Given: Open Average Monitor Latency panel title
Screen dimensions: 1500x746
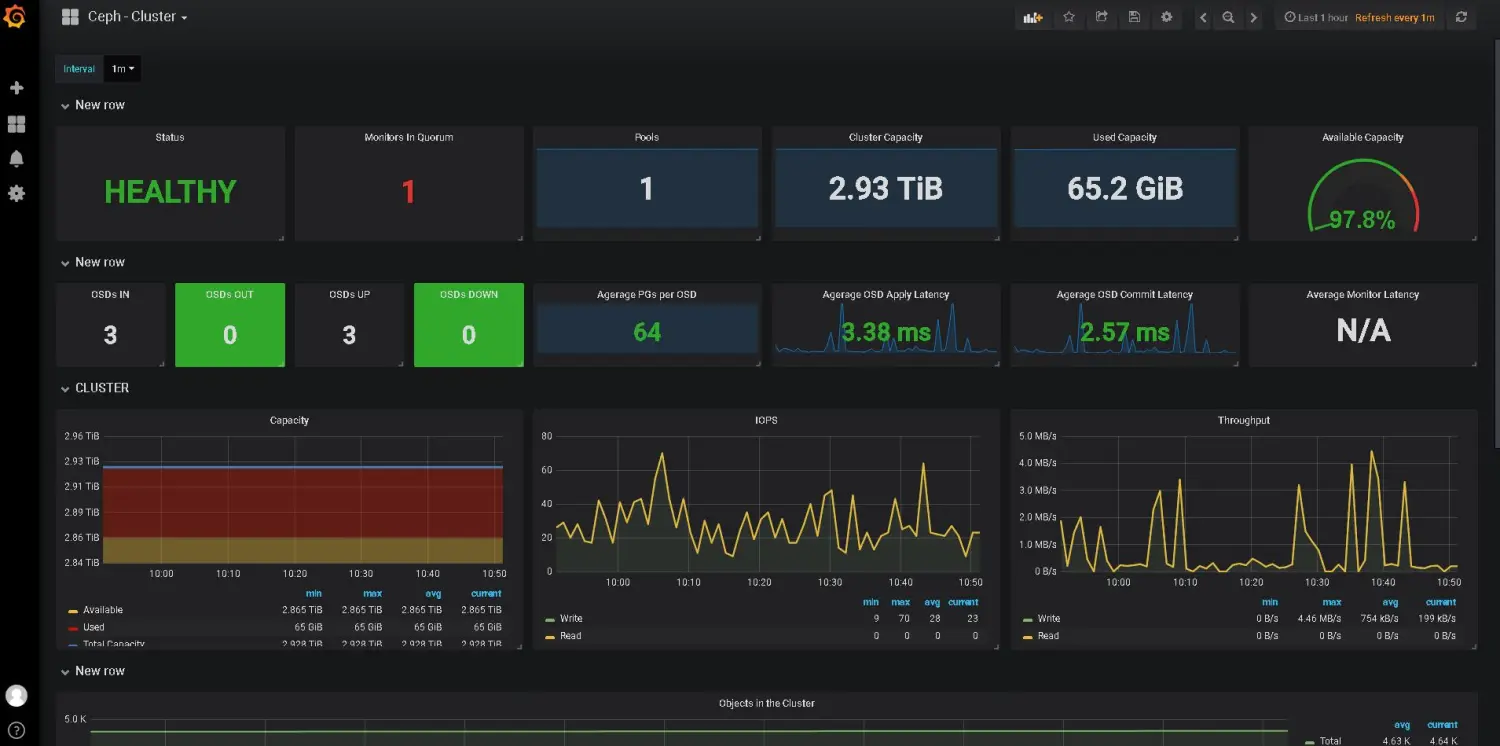Looking at the screenshot, I should tap(1363, 295).
